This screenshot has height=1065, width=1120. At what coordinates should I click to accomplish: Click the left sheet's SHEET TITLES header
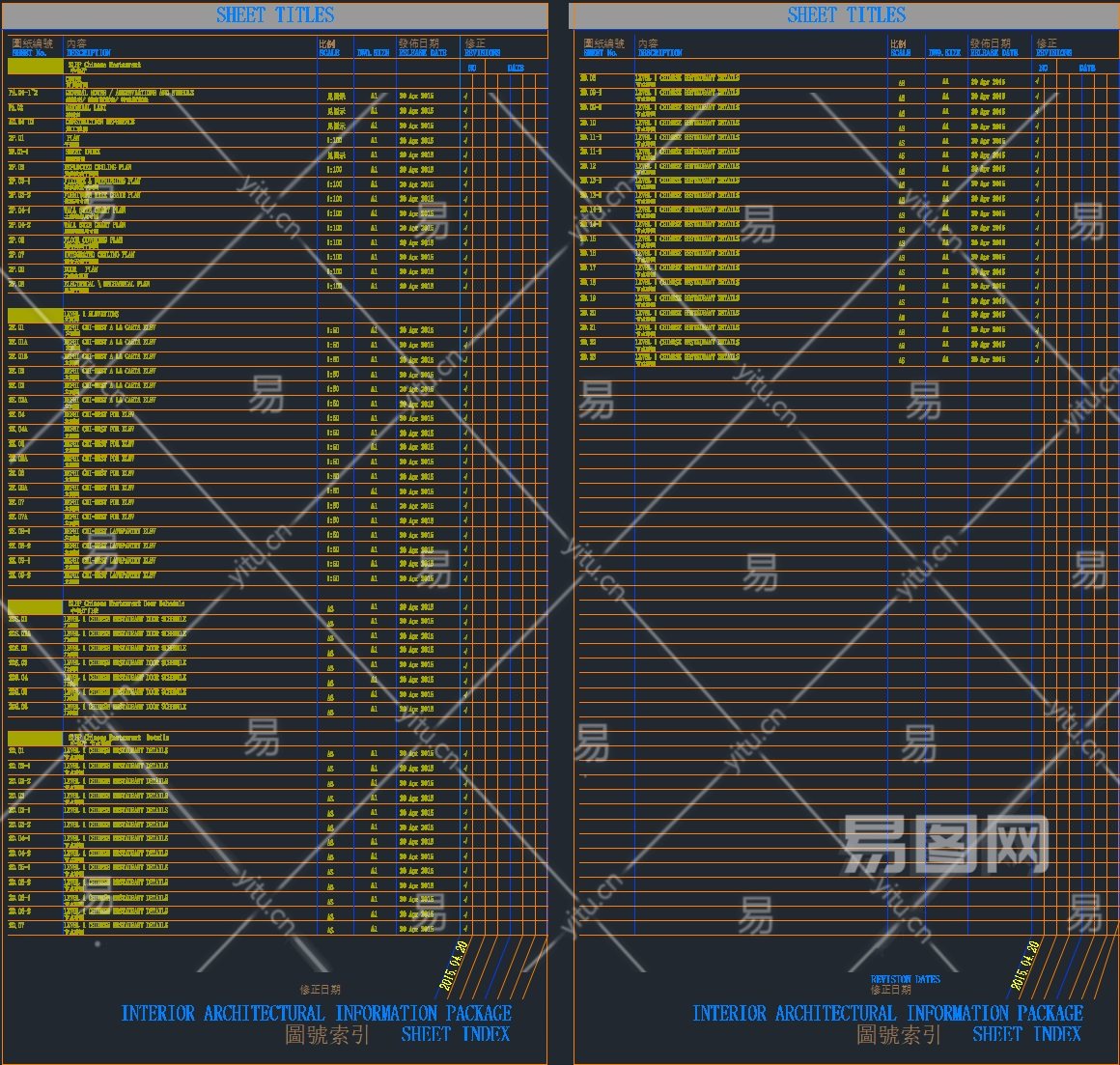pos(275,15)
